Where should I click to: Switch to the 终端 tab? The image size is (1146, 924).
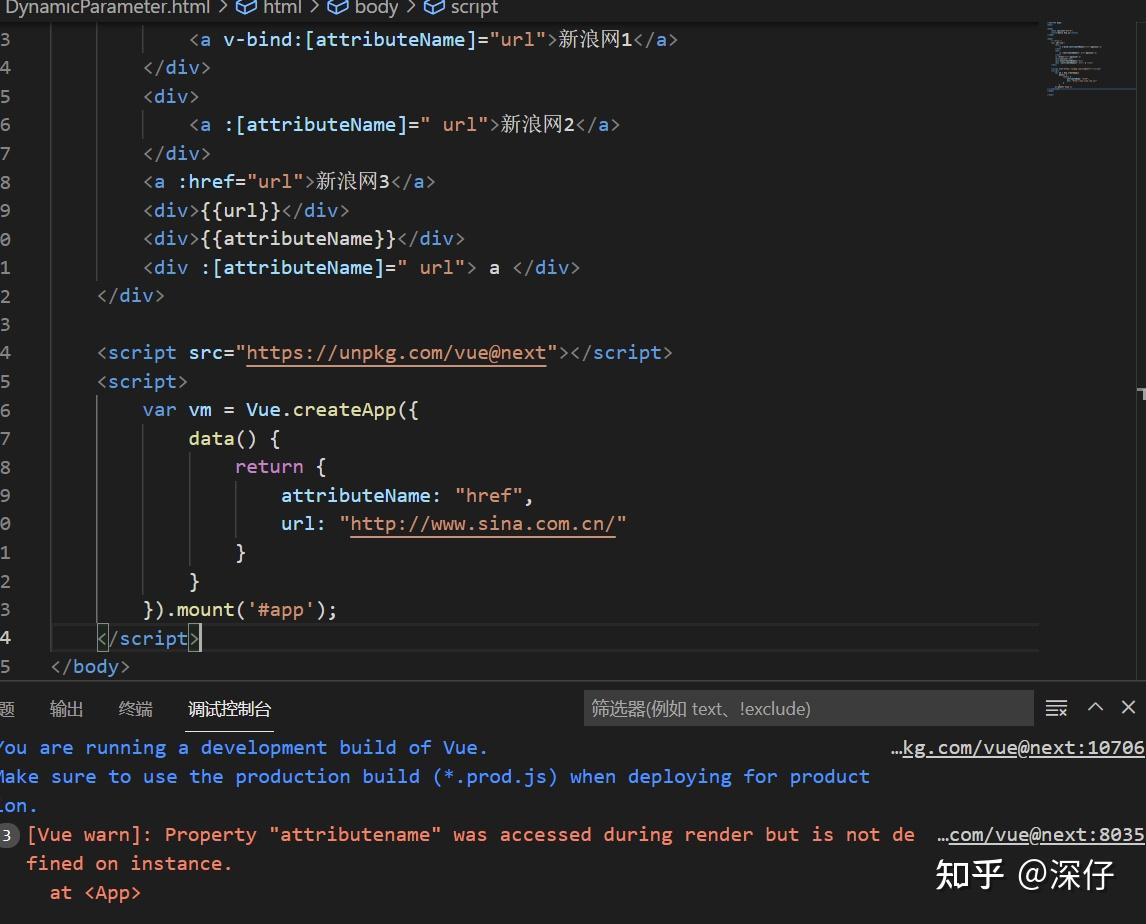click(x=135, y=708)
